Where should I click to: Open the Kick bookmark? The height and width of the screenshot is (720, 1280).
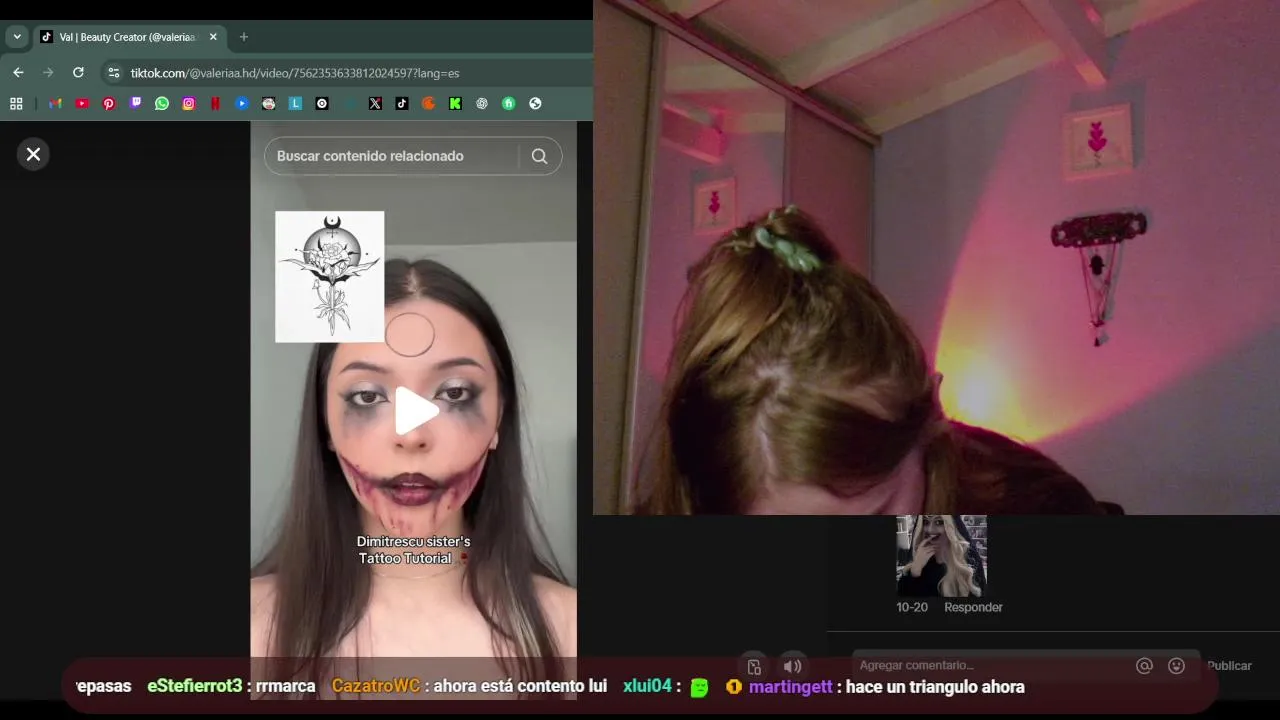pyautogui.click(x=455, y=103)
